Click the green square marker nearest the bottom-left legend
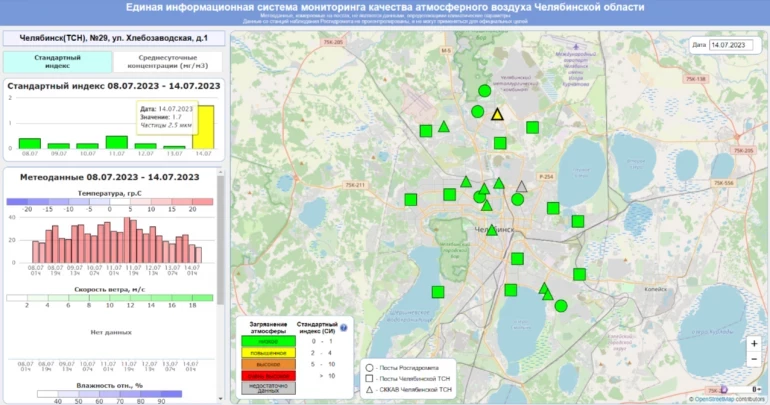770x405 pixels. tap(437, 292)
